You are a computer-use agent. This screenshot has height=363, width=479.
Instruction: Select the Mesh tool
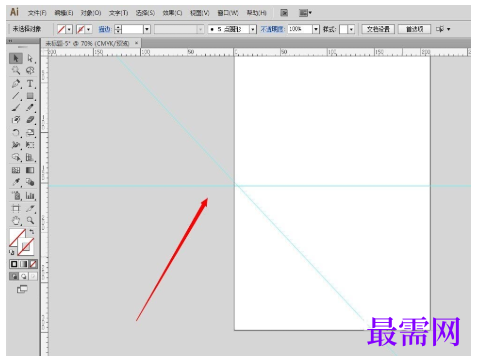16,170
